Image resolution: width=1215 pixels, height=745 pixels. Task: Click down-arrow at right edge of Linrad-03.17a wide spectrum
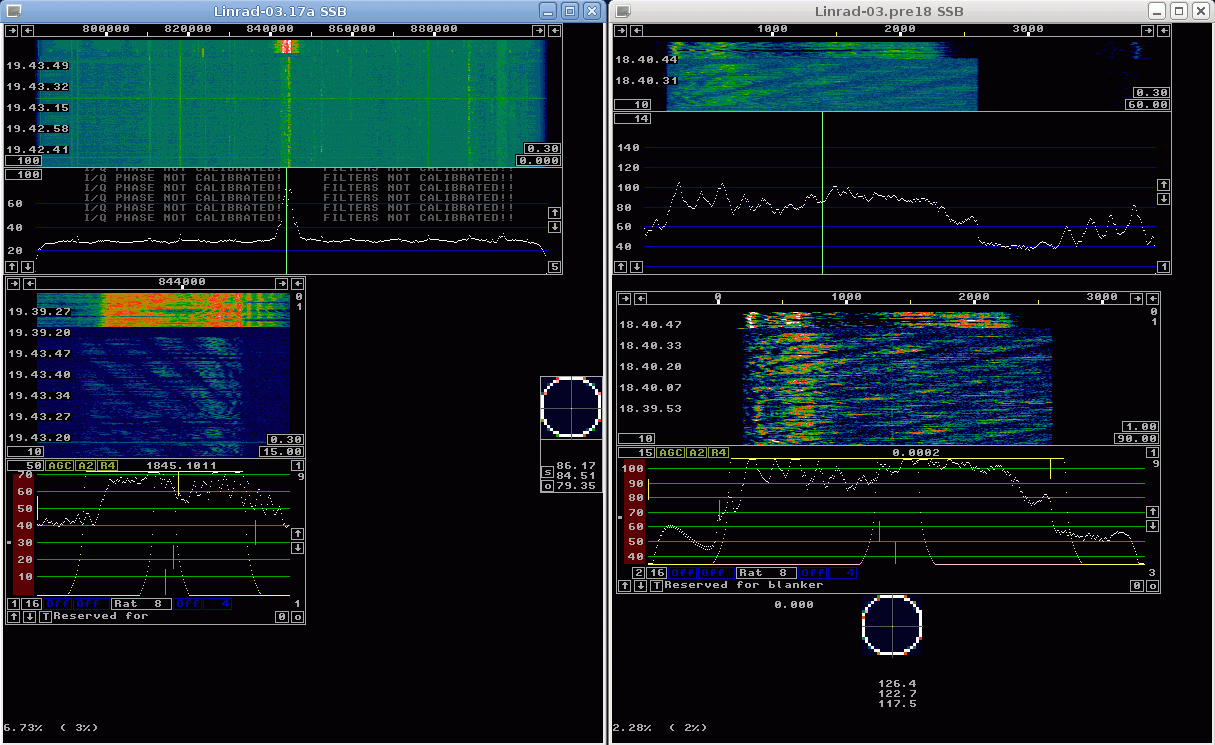pos(555,226)
